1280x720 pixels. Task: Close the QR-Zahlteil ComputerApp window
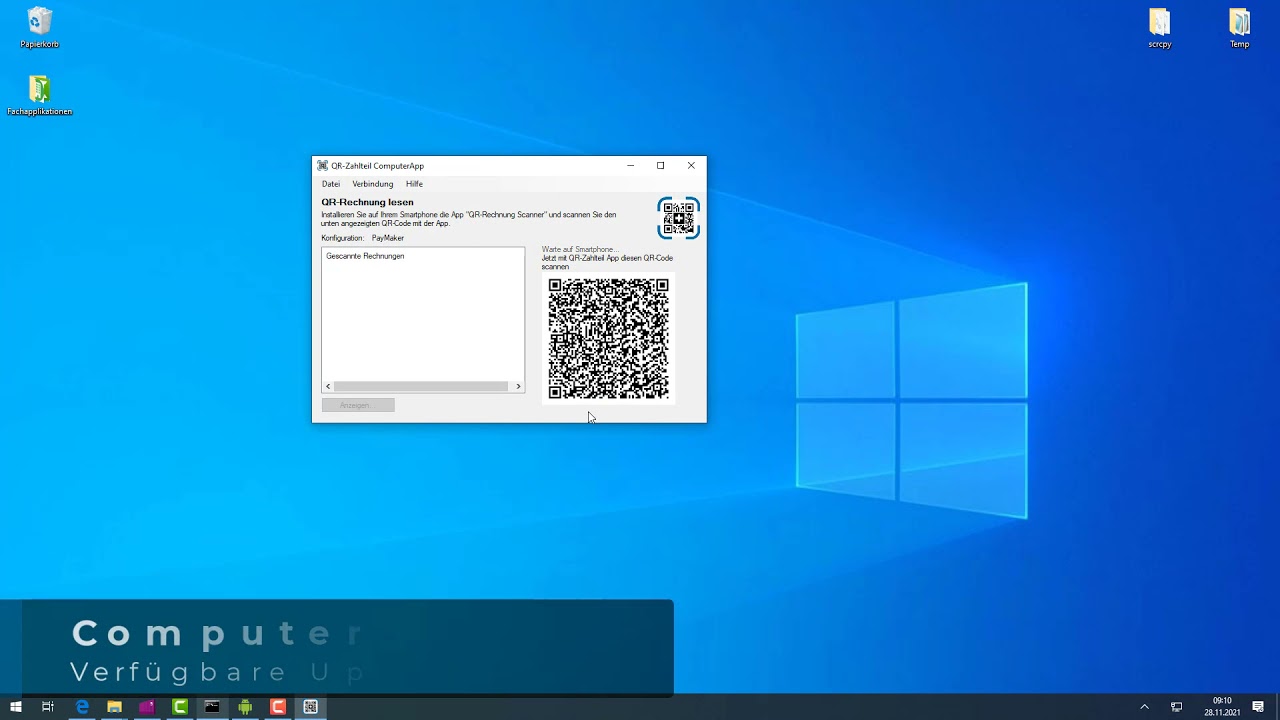pyautogui.click(x=691, y=166)
